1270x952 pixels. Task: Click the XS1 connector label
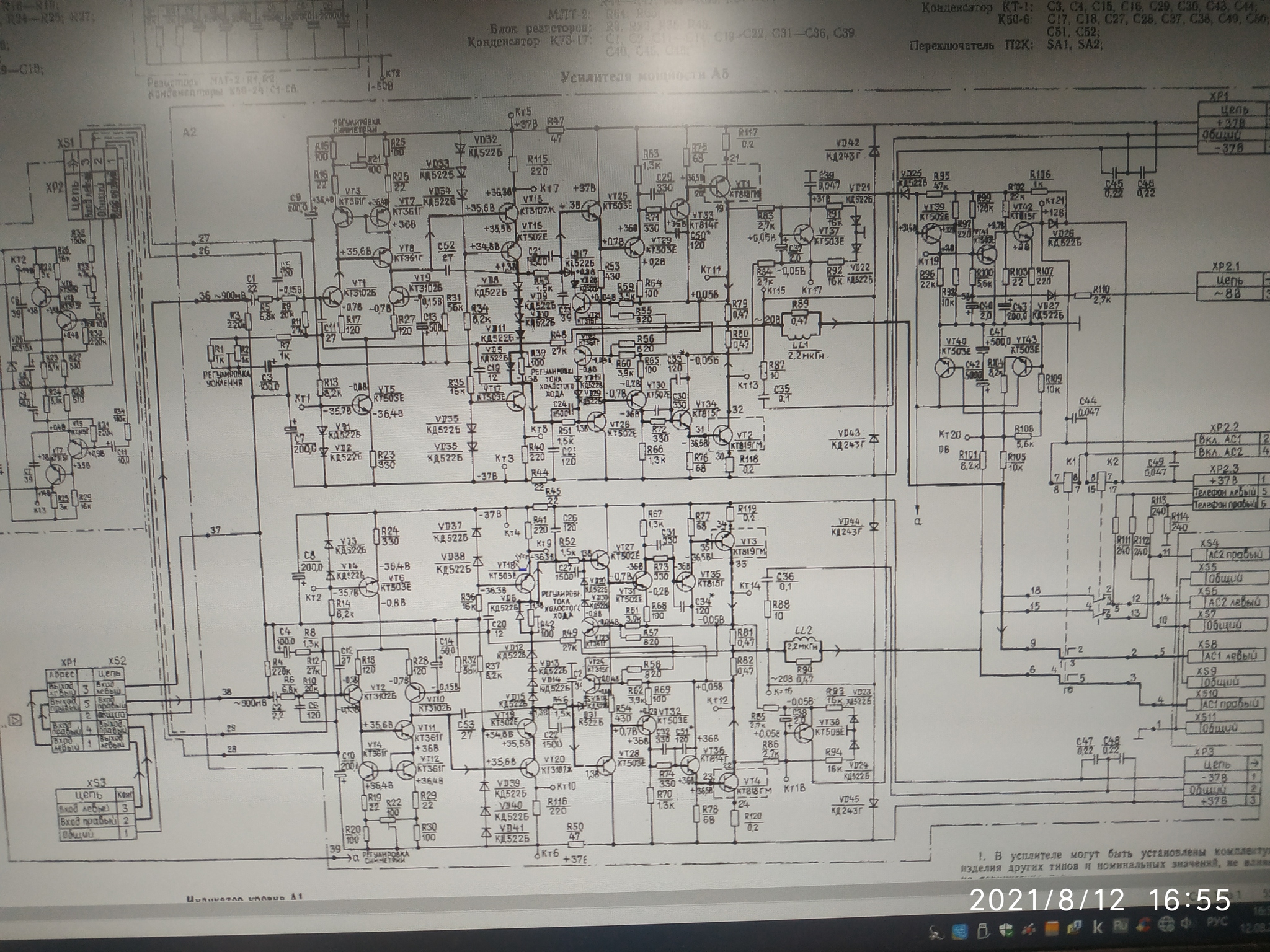pos(64,144)
